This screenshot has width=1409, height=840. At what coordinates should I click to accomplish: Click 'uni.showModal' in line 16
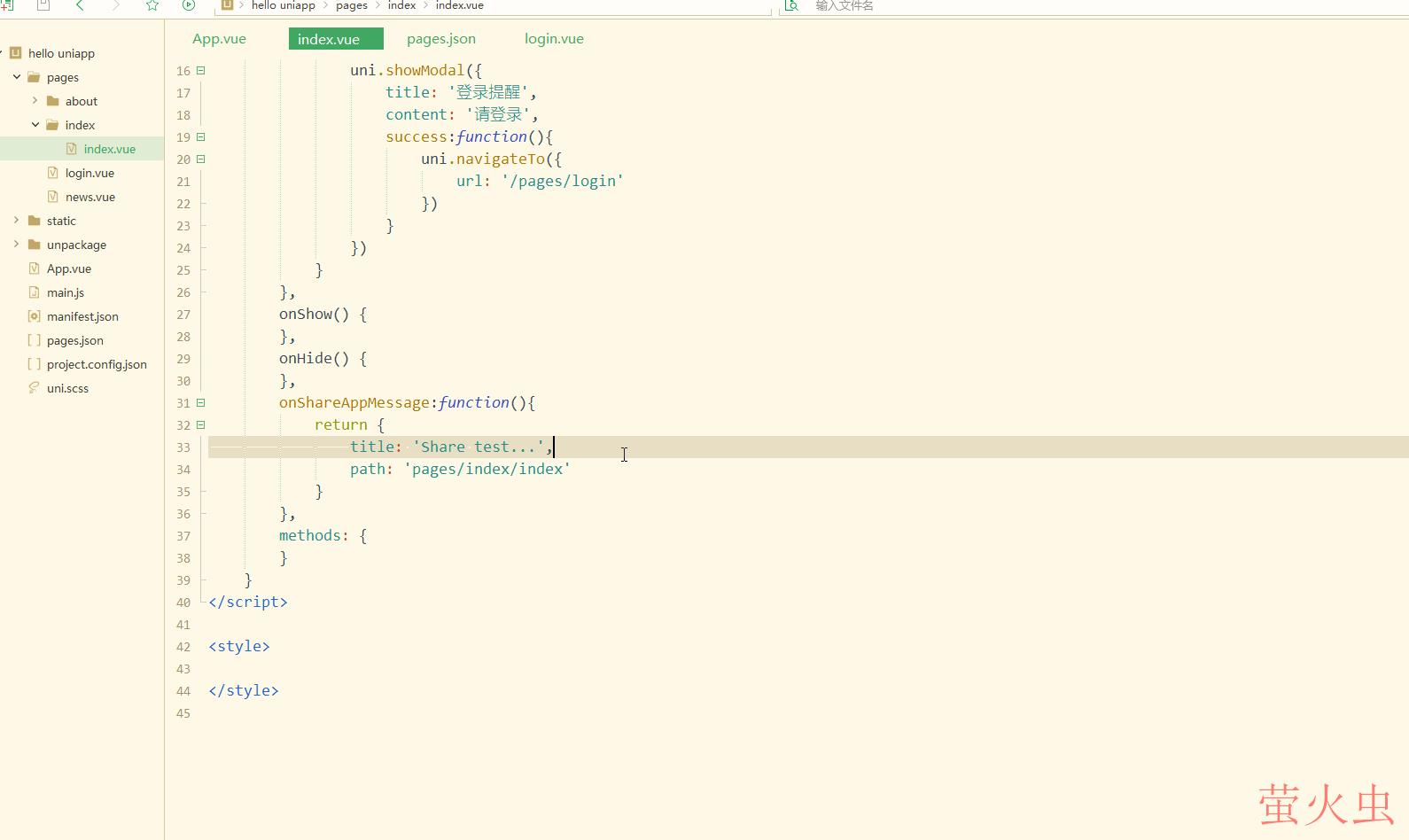(x=408, y=71)
